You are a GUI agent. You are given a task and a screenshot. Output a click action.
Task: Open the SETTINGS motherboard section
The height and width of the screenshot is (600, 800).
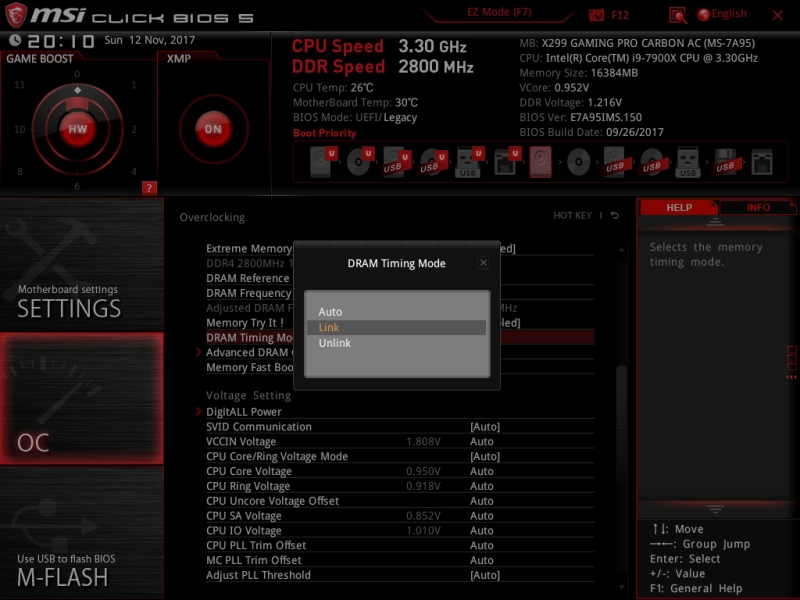tap(82, 265)
